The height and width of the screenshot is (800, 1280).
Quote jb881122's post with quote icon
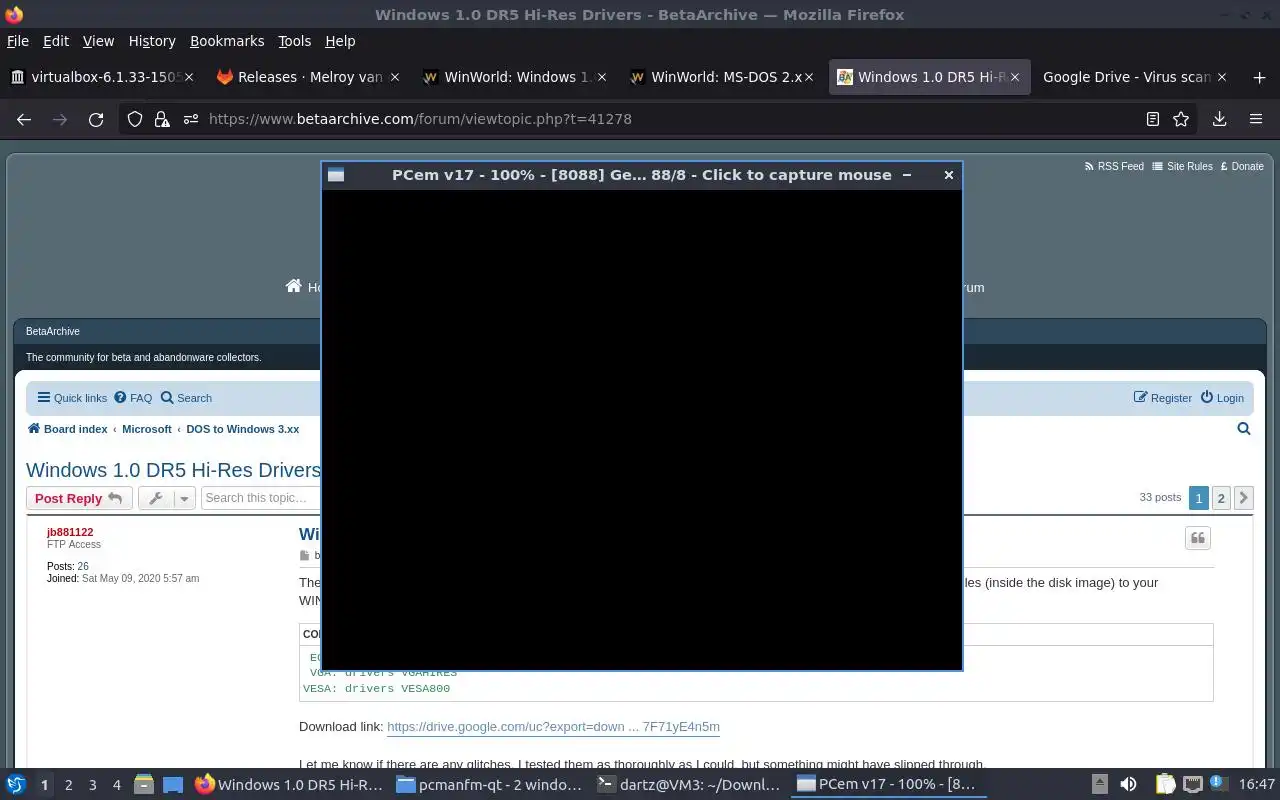click(1198, 538)
